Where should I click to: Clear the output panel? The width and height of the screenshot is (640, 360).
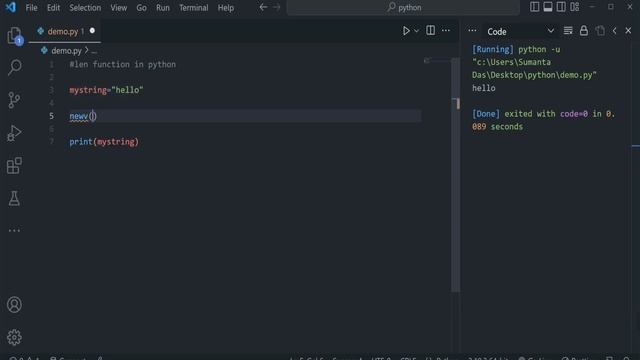click(x=568, y=31)
